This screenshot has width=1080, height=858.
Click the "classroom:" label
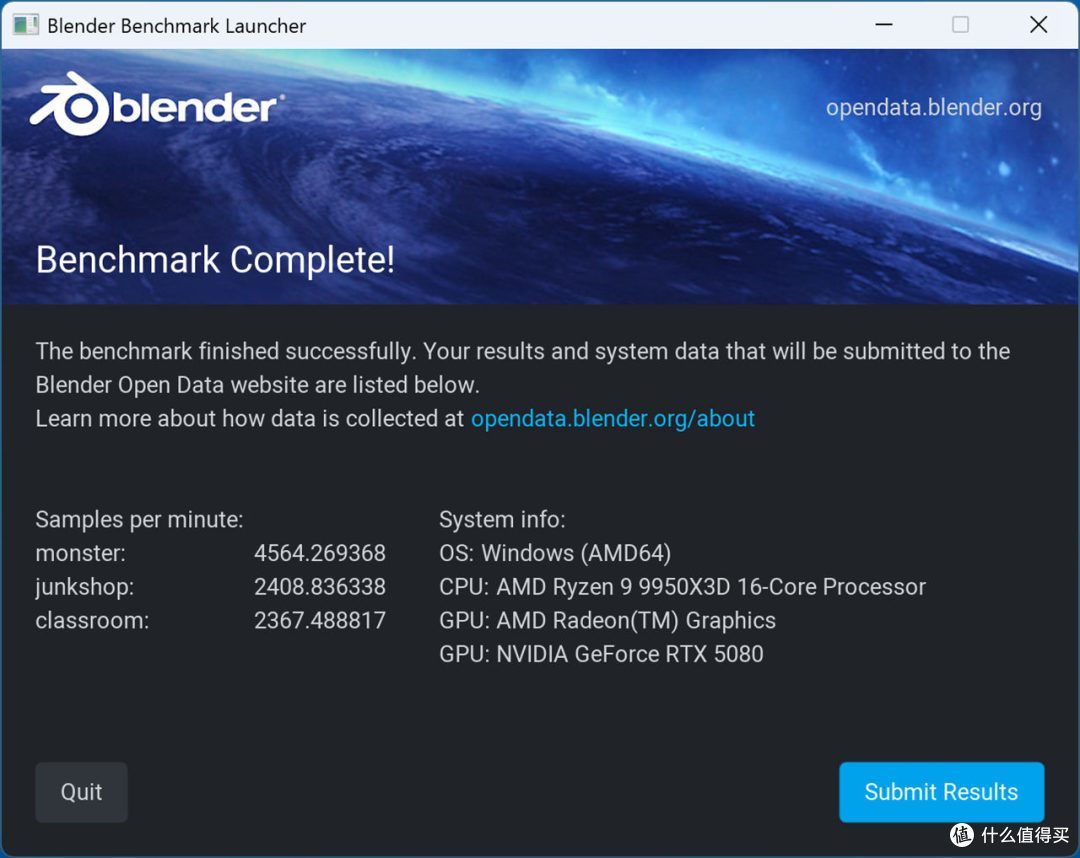pyautogui.click(x=92, y=620)
